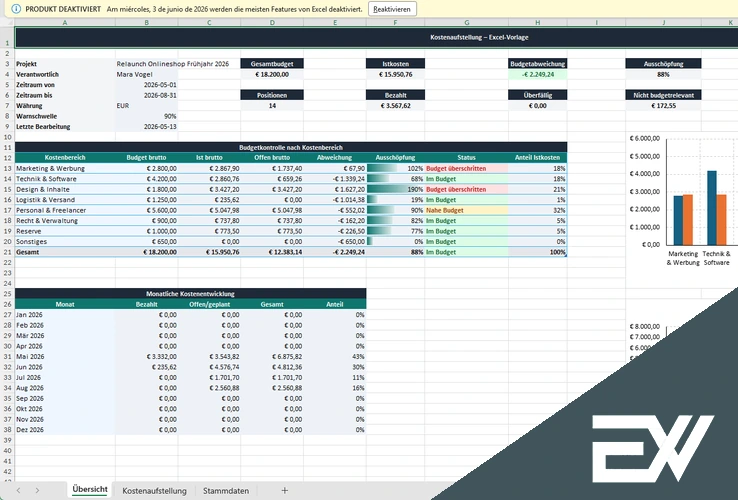Open the Kostenaufstellung sheet tab
The height and width of the screenshot is (500, 738).
tap(154, 491)
